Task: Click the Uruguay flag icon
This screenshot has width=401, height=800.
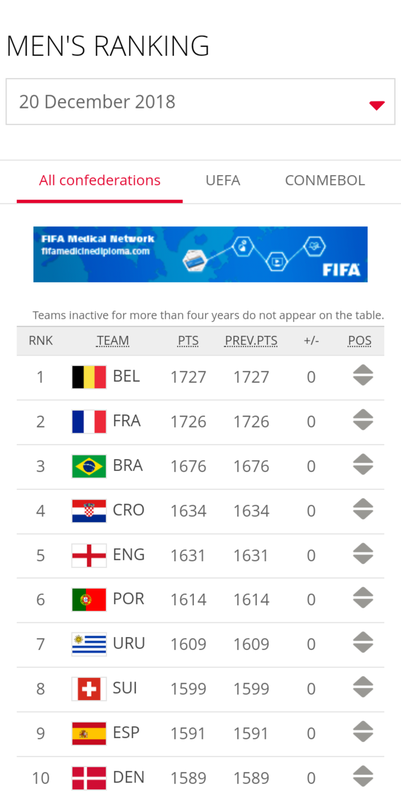Action: pos(89,644)
